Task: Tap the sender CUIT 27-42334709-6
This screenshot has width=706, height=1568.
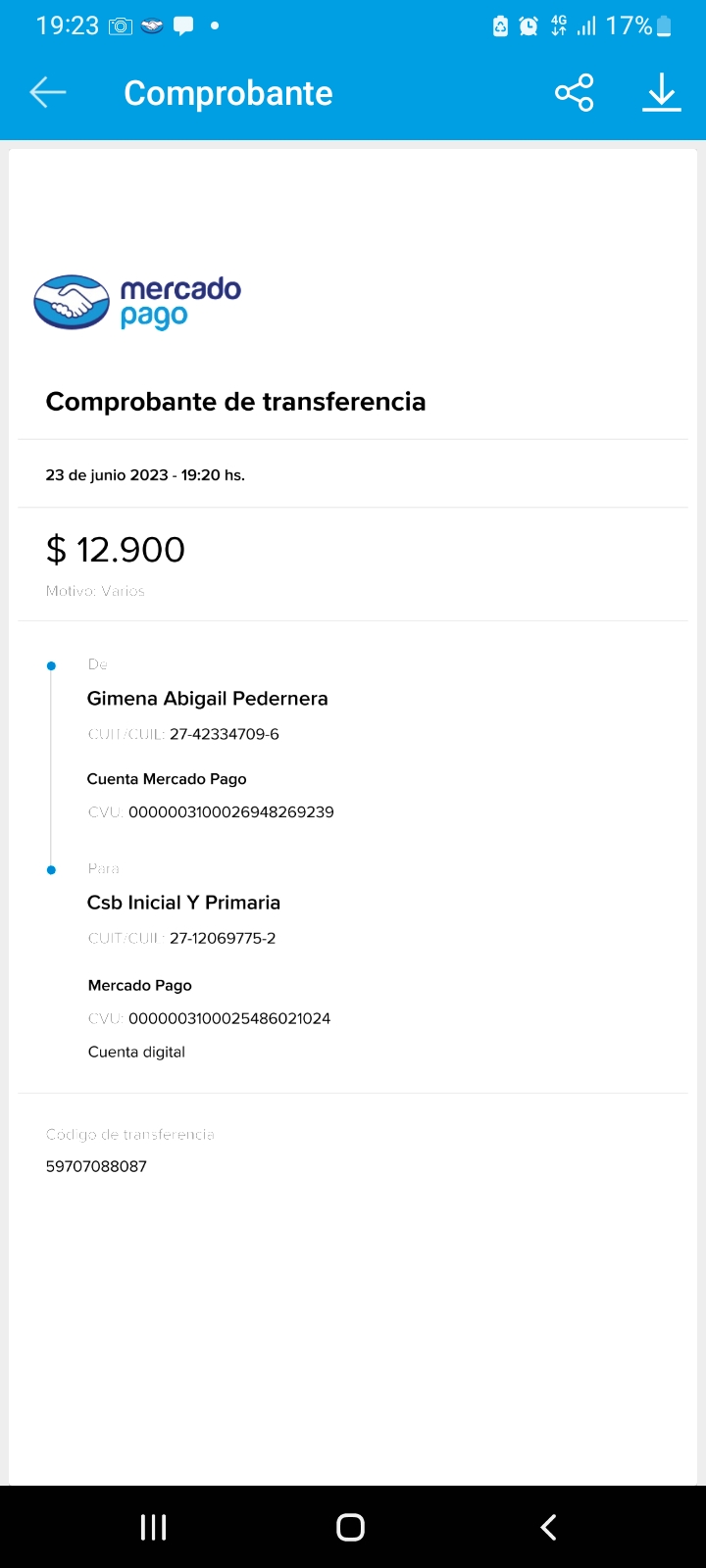Action: [224, 734]
